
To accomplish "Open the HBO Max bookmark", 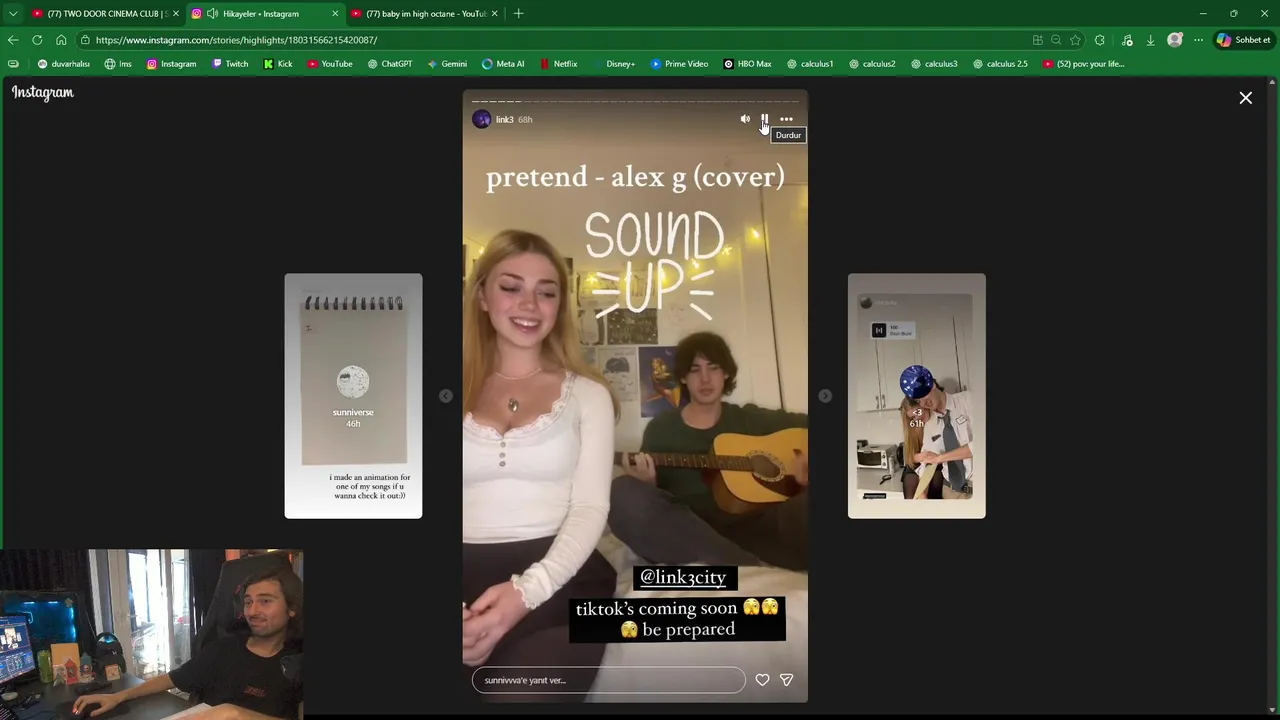I will (x=747, y=64).
